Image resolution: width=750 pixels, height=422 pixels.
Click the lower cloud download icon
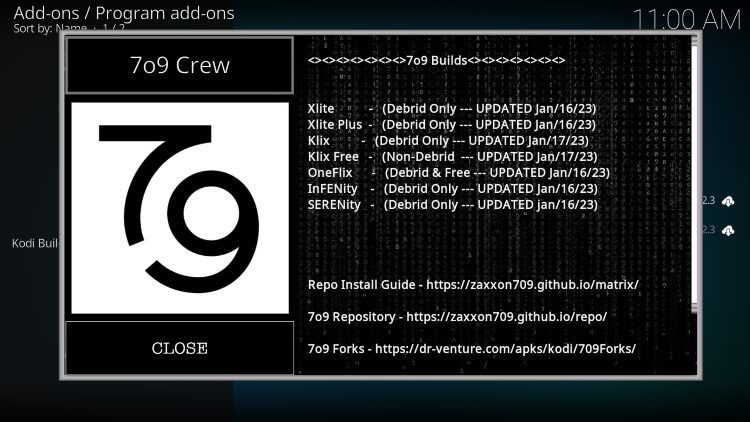coord(728,231)
